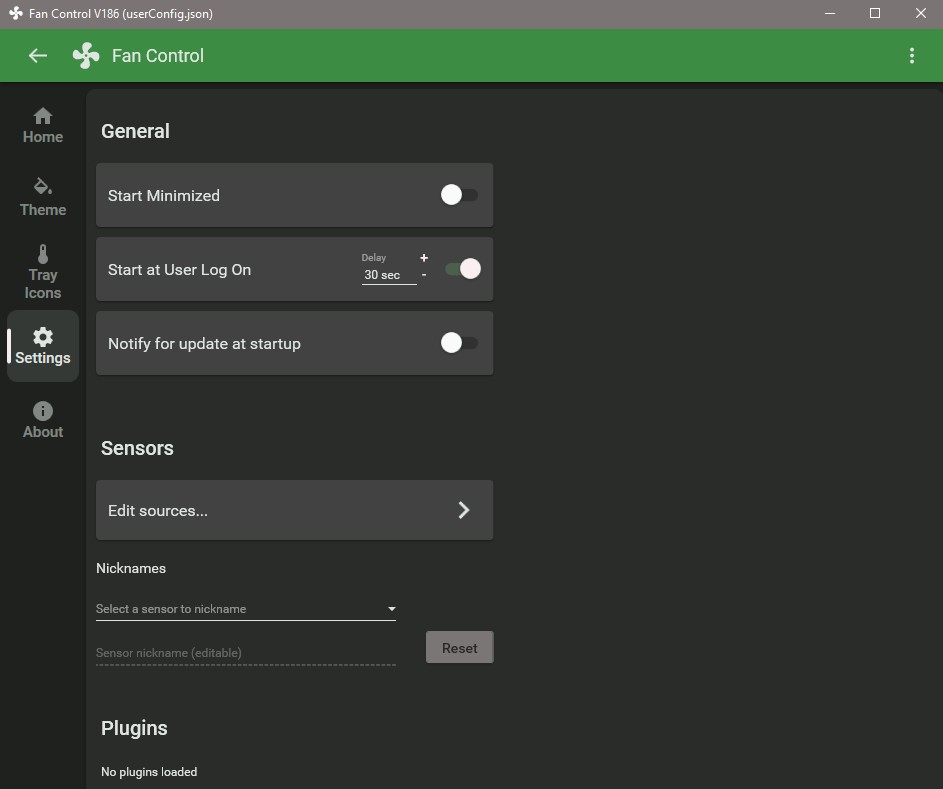Go to Home in the sidebar
This screenshot has width=943, height=789.
tap(43, 126)
